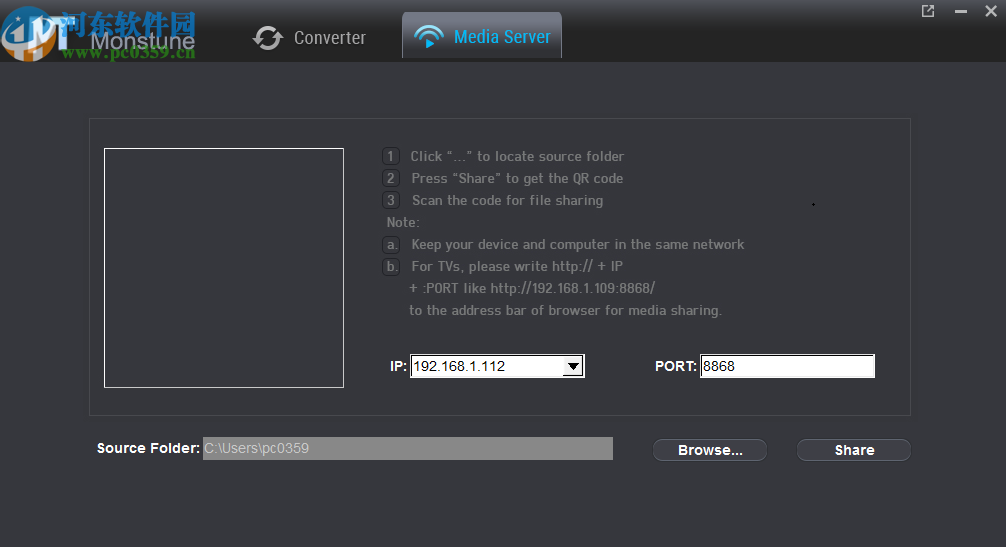Click the pop-out window icon
1006x547 pixels.
pyautogui.click(x=928, y=11)
